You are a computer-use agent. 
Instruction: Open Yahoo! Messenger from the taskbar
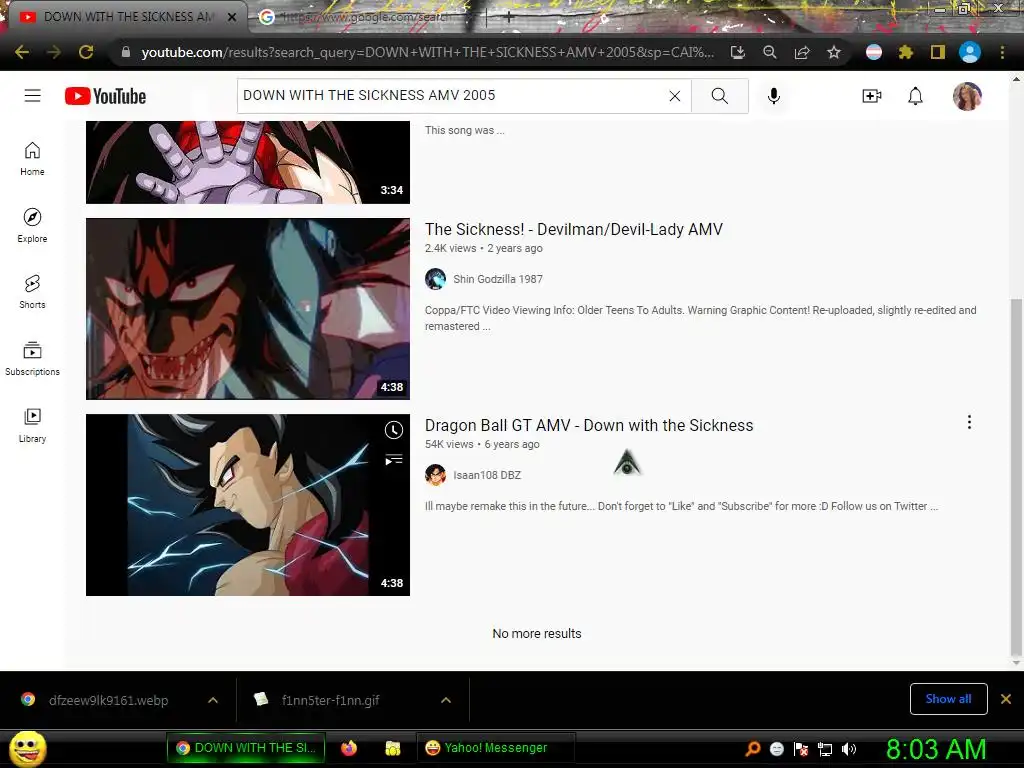[x=495, y=748]
